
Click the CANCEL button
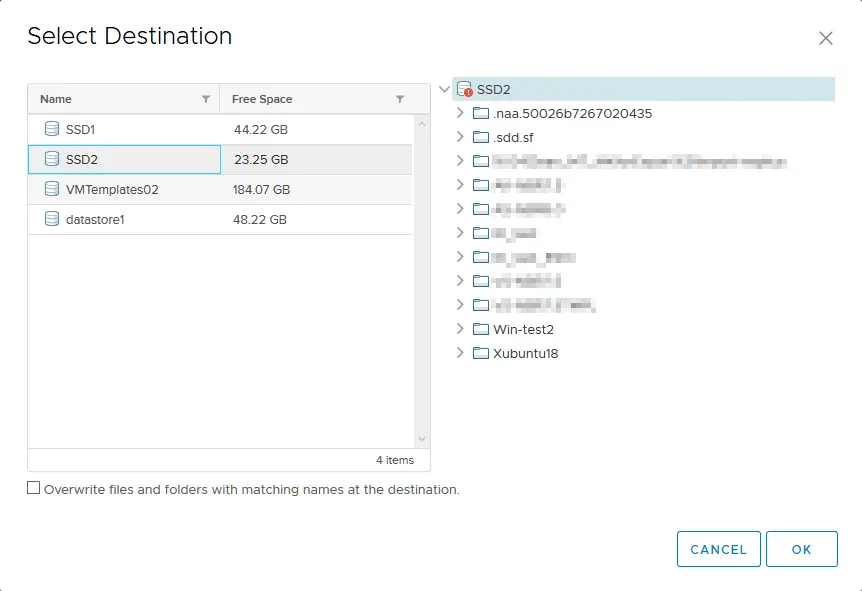tap(719, 549)
